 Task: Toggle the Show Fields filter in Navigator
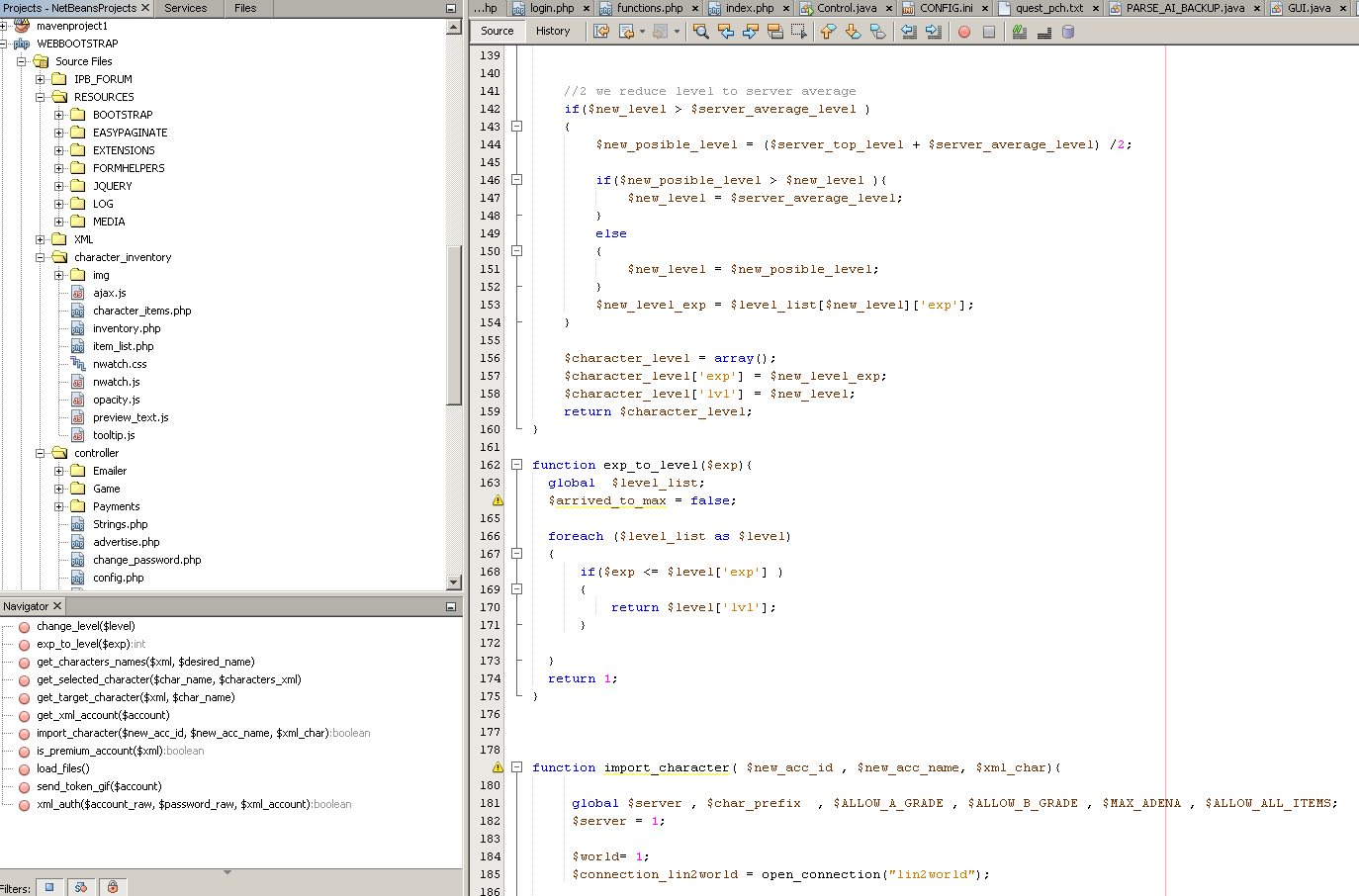[x=49, y=887]
